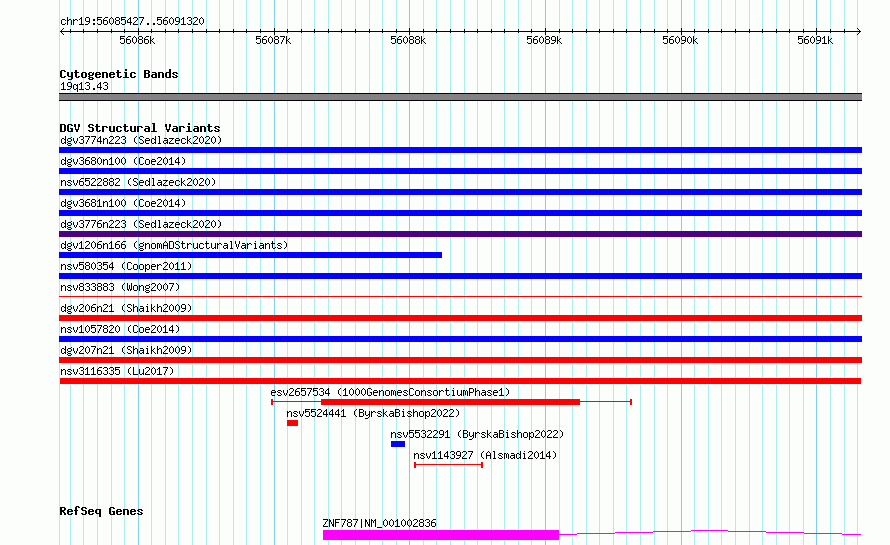This screenshot has height=545, width=890.
Task: Click the 56089k ruler tick label
Action: coord(544,40)
